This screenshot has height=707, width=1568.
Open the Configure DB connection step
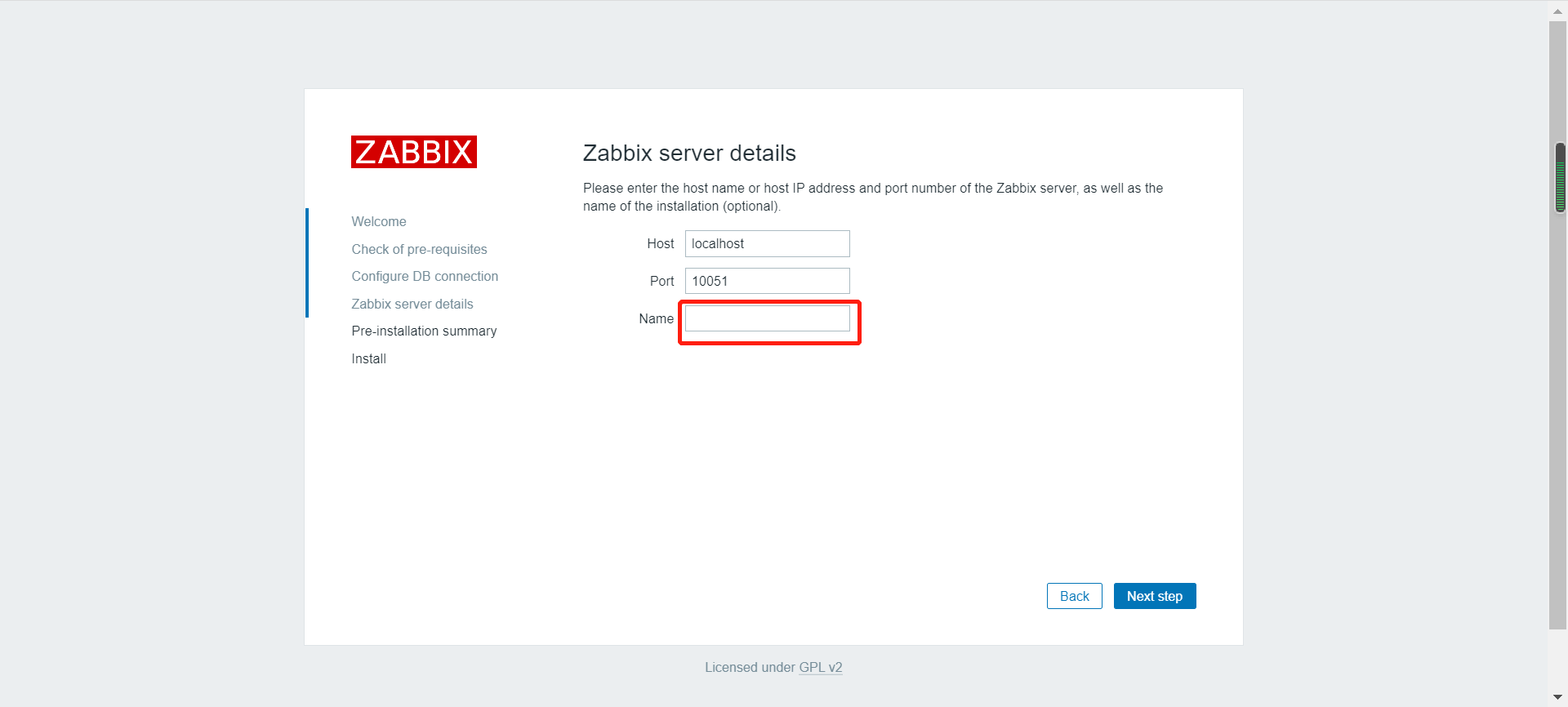[425, 277]
